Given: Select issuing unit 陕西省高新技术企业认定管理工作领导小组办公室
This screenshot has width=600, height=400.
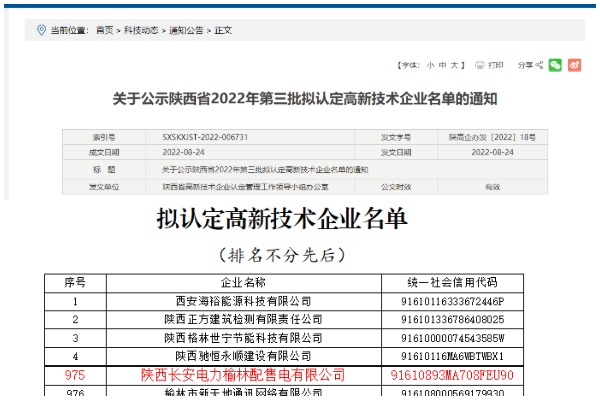Looking at the screenshot, I should click(245, 187).
